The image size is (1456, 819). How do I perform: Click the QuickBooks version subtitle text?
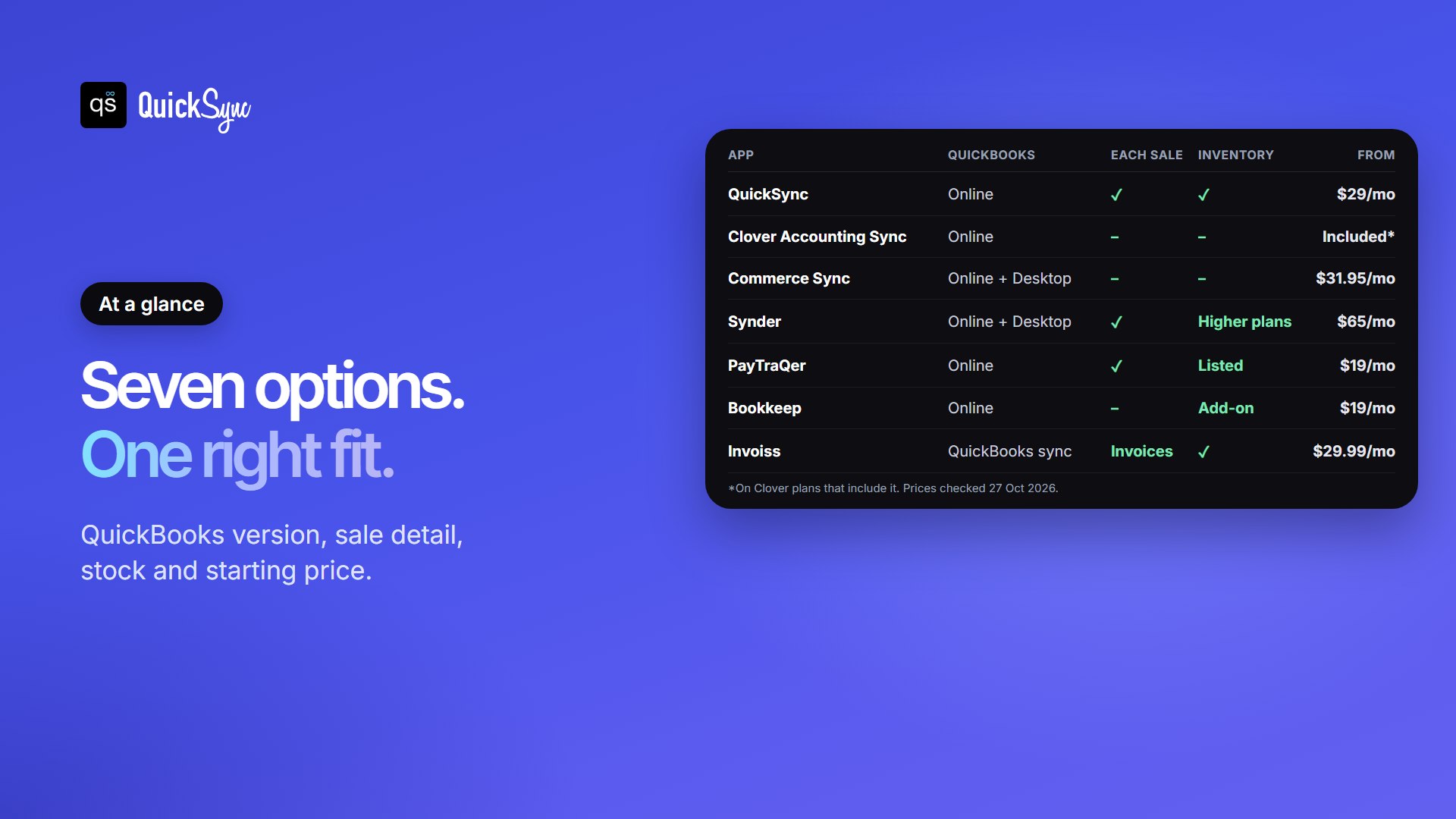[x=271, y=553]
